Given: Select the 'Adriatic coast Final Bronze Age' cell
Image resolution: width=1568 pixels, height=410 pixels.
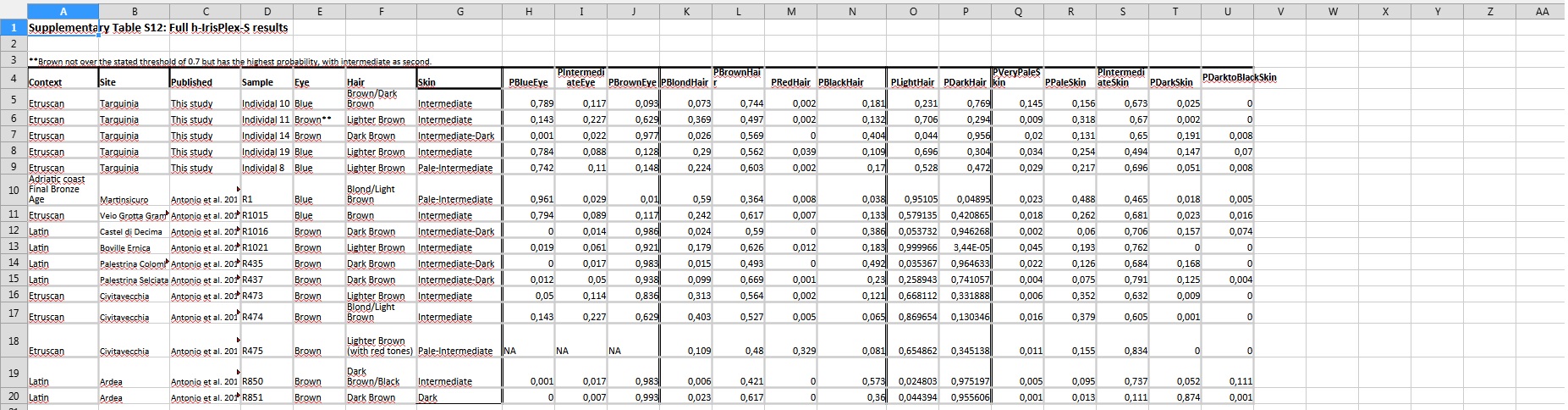Looking at the screenshot, I should coord(63,190).
